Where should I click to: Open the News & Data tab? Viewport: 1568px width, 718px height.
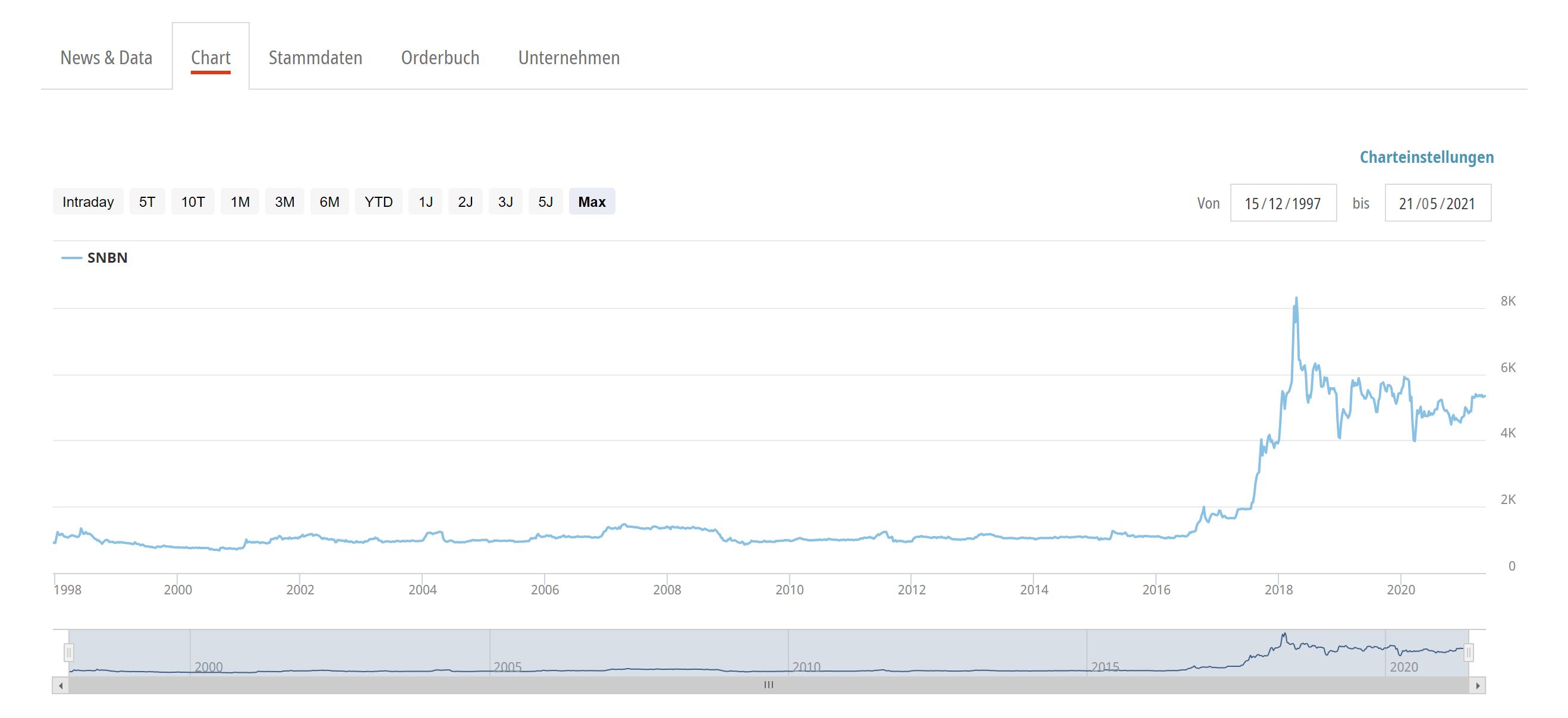(106, 58)
